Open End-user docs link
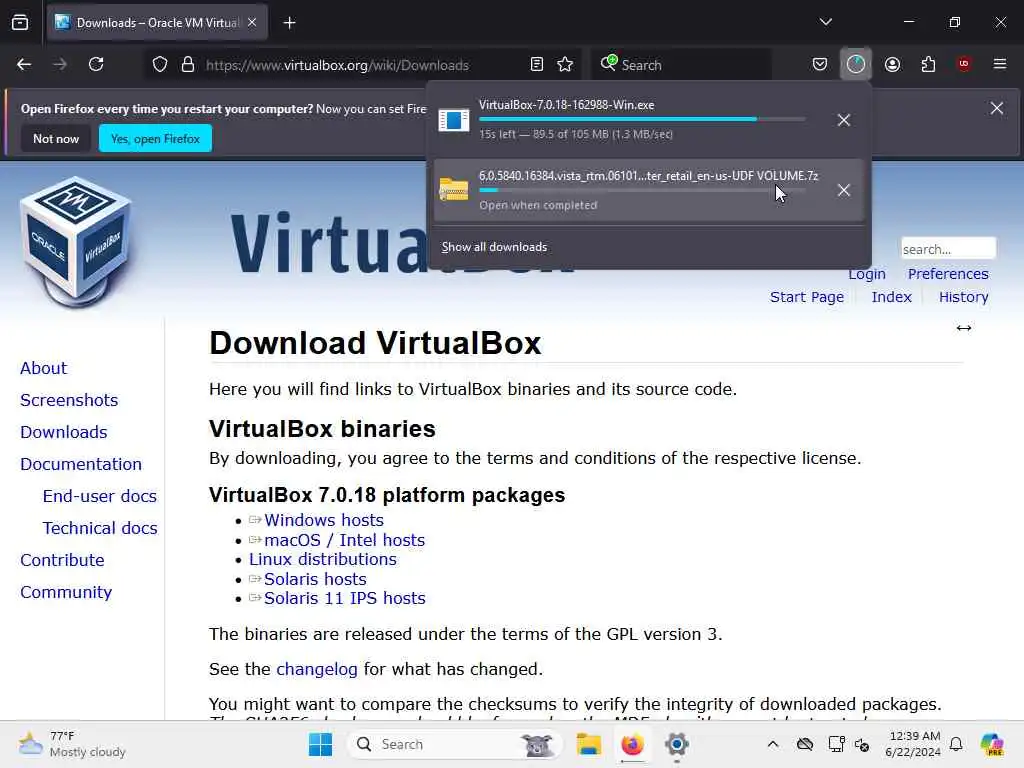 [x=99, y=496]
